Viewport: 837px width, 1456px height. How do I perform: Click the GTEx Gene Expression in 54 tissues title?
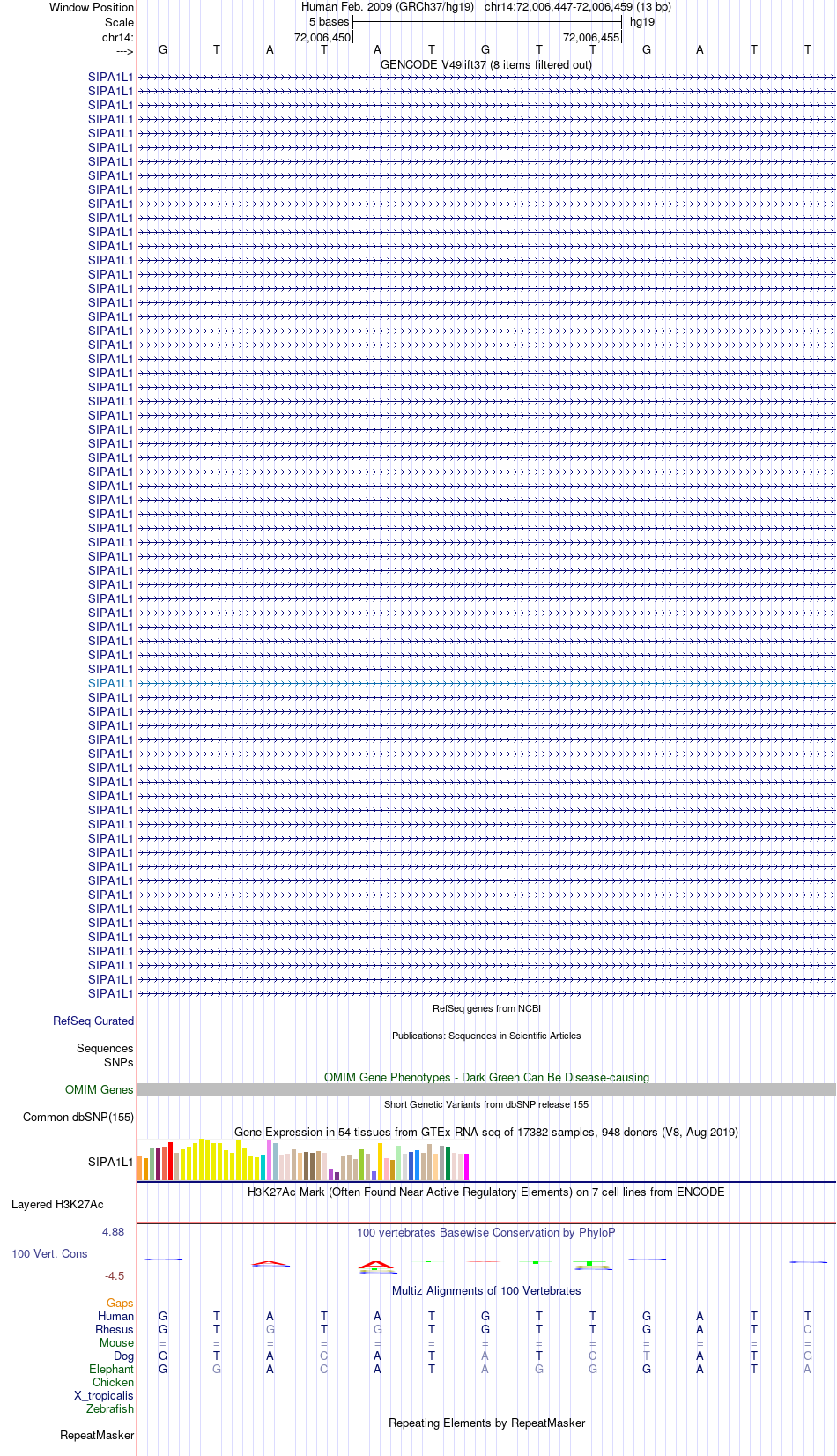pyautogui.click(x=486, y=1132)
